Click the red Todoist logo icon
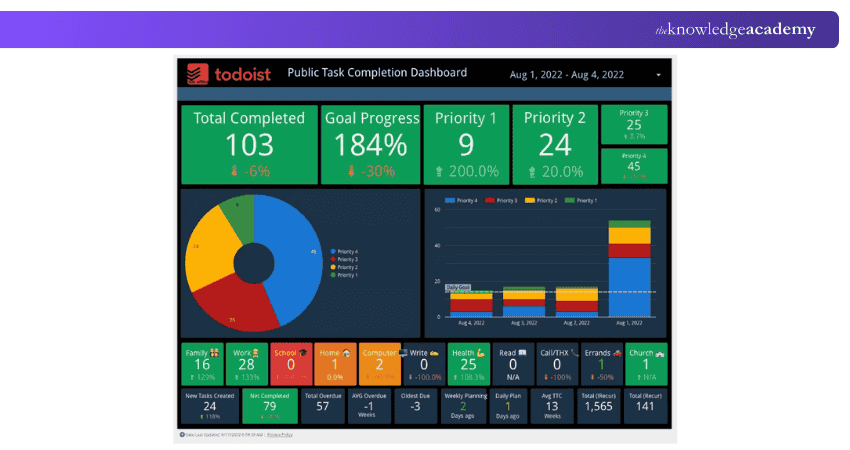This screenshot has height=450, width=850. point(197,74)
